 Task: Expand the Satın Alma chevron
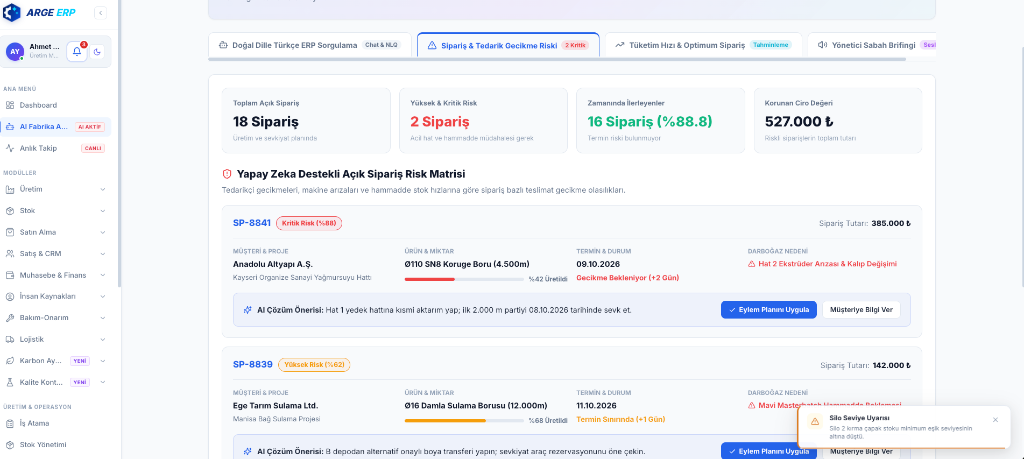[x=103, y=232]
